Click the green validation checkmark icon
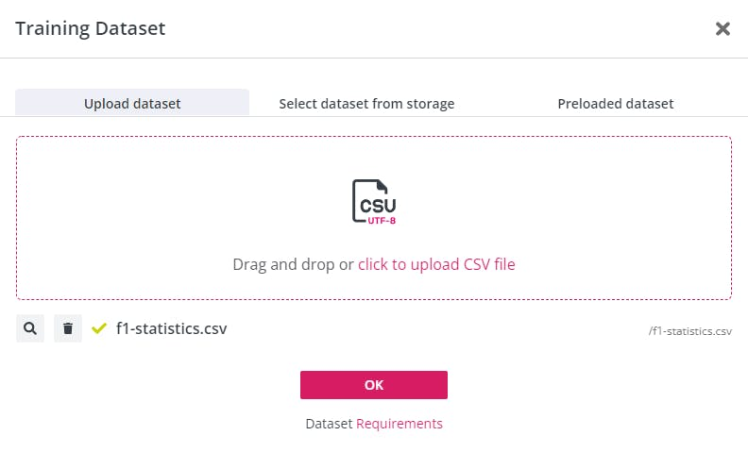This screenshot has width=748, height=469. (x=99, y=328)
